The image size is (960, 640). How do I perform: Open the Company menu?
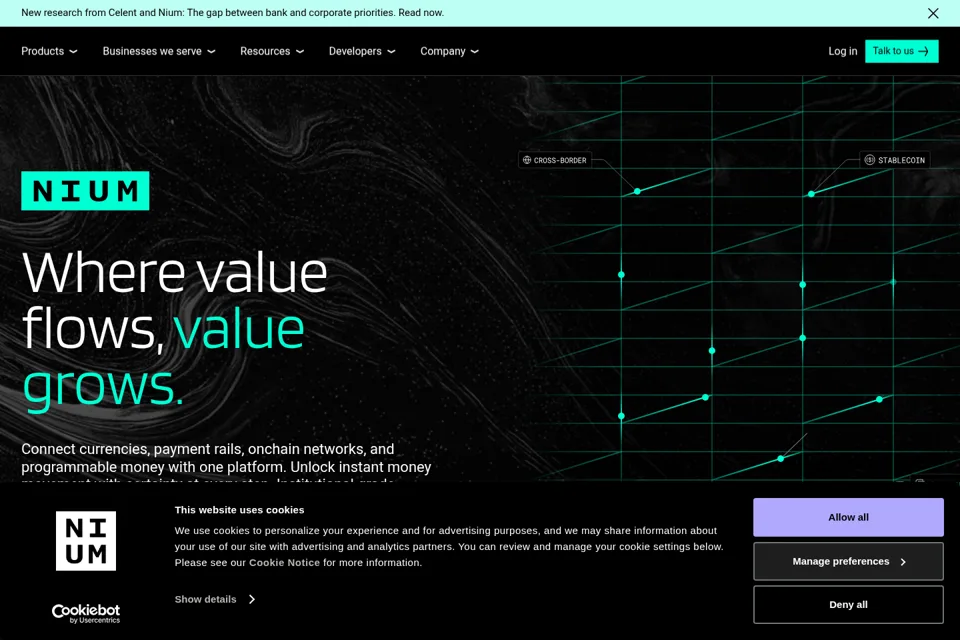tap(449, 51)
